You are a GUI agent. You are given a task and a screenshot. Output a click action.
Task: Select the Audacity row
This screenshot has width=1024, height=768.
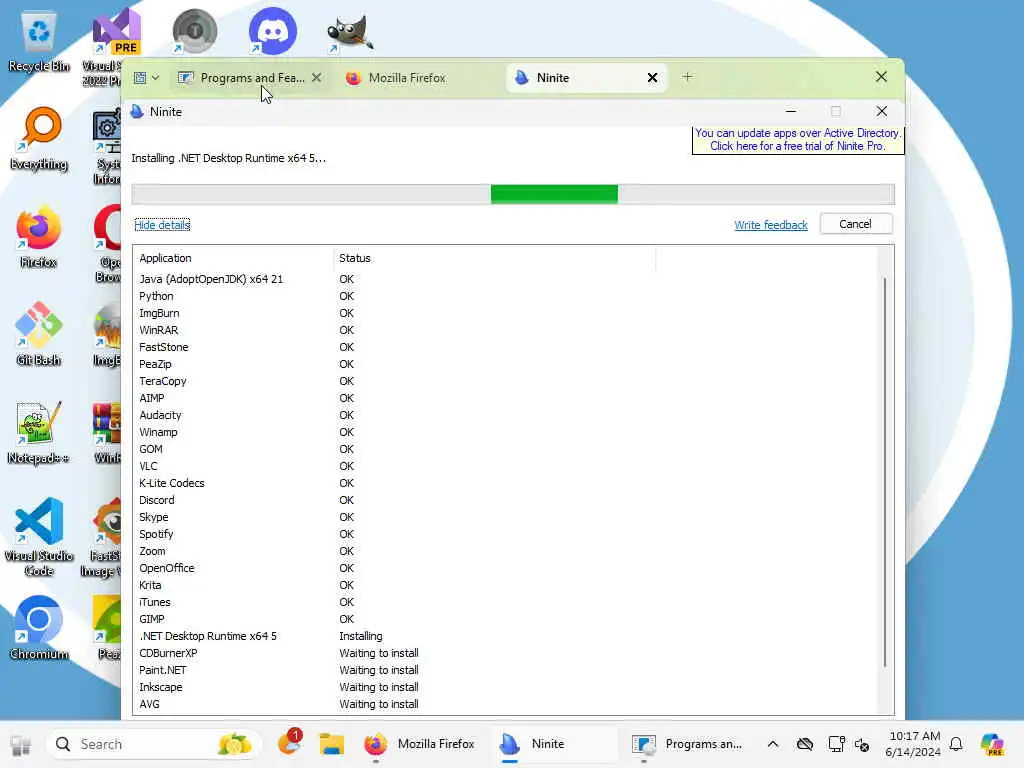coord(505,415)
